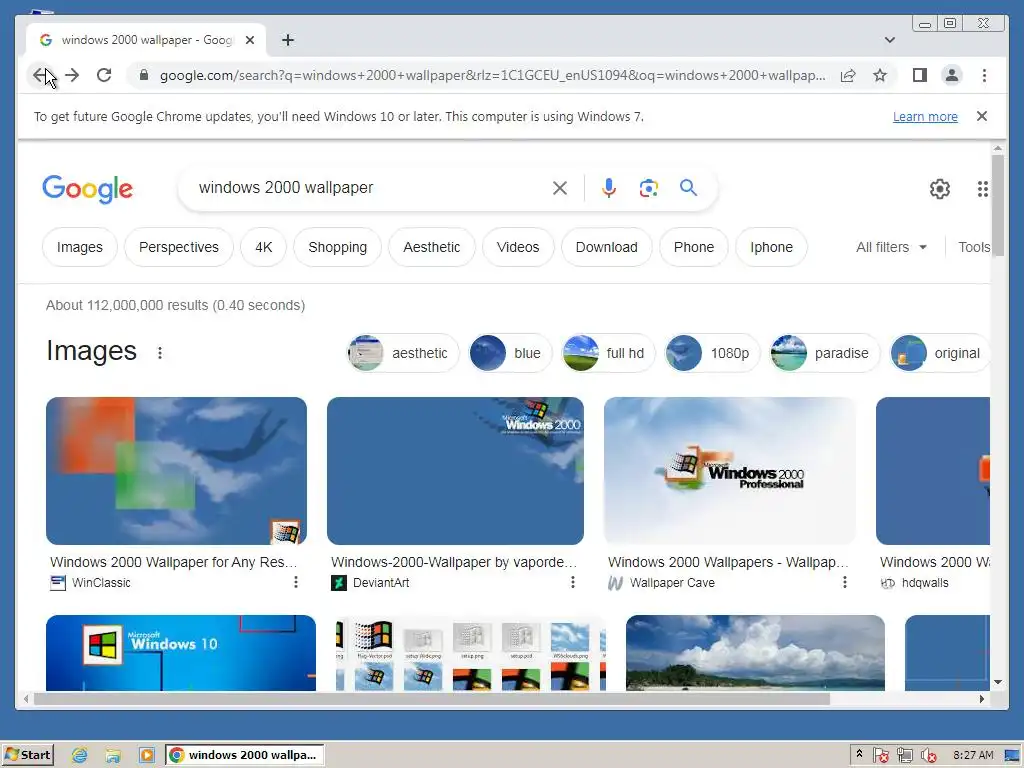
Task: Click the address bar URL
Action: [492, 75]
